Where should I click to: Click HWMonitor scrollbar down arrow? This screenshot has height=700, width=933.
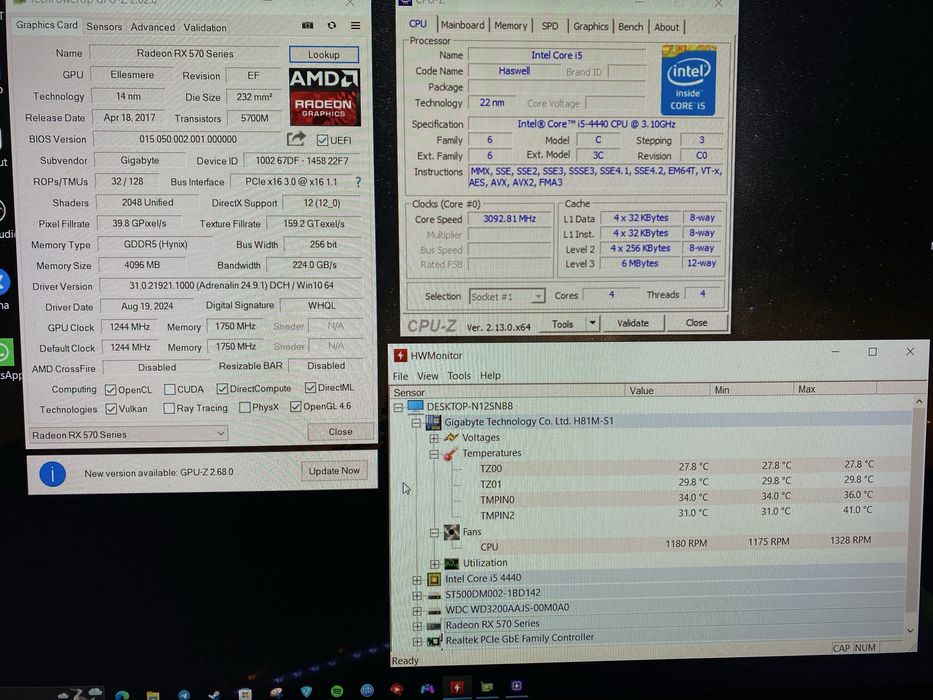click(910, 630)
